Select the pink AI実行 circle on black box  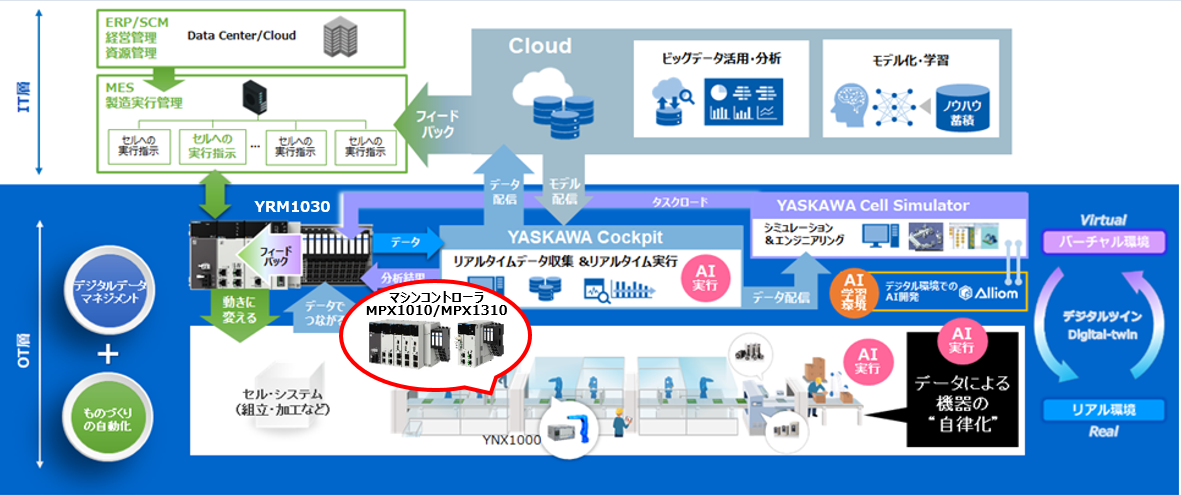(963, 340)
